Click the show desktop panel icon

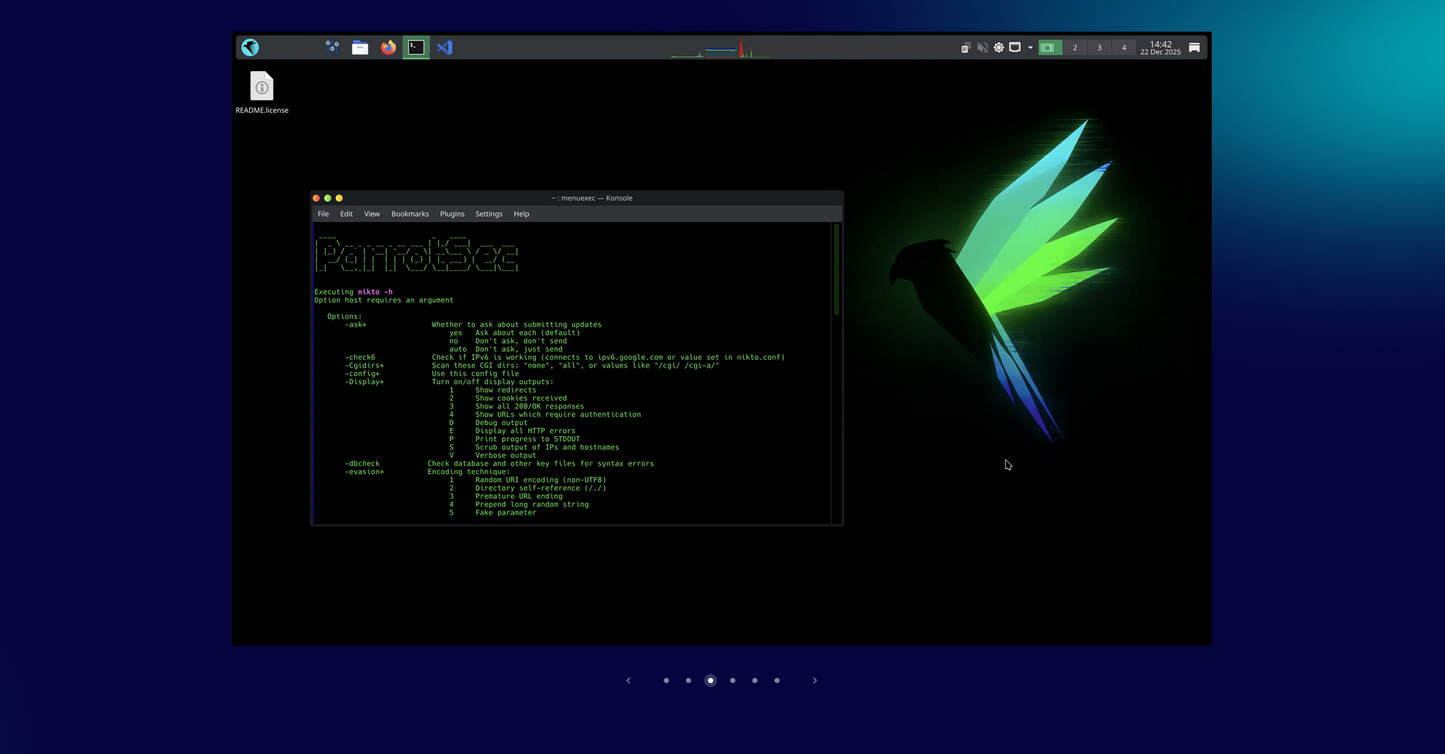pos(1194,47)
